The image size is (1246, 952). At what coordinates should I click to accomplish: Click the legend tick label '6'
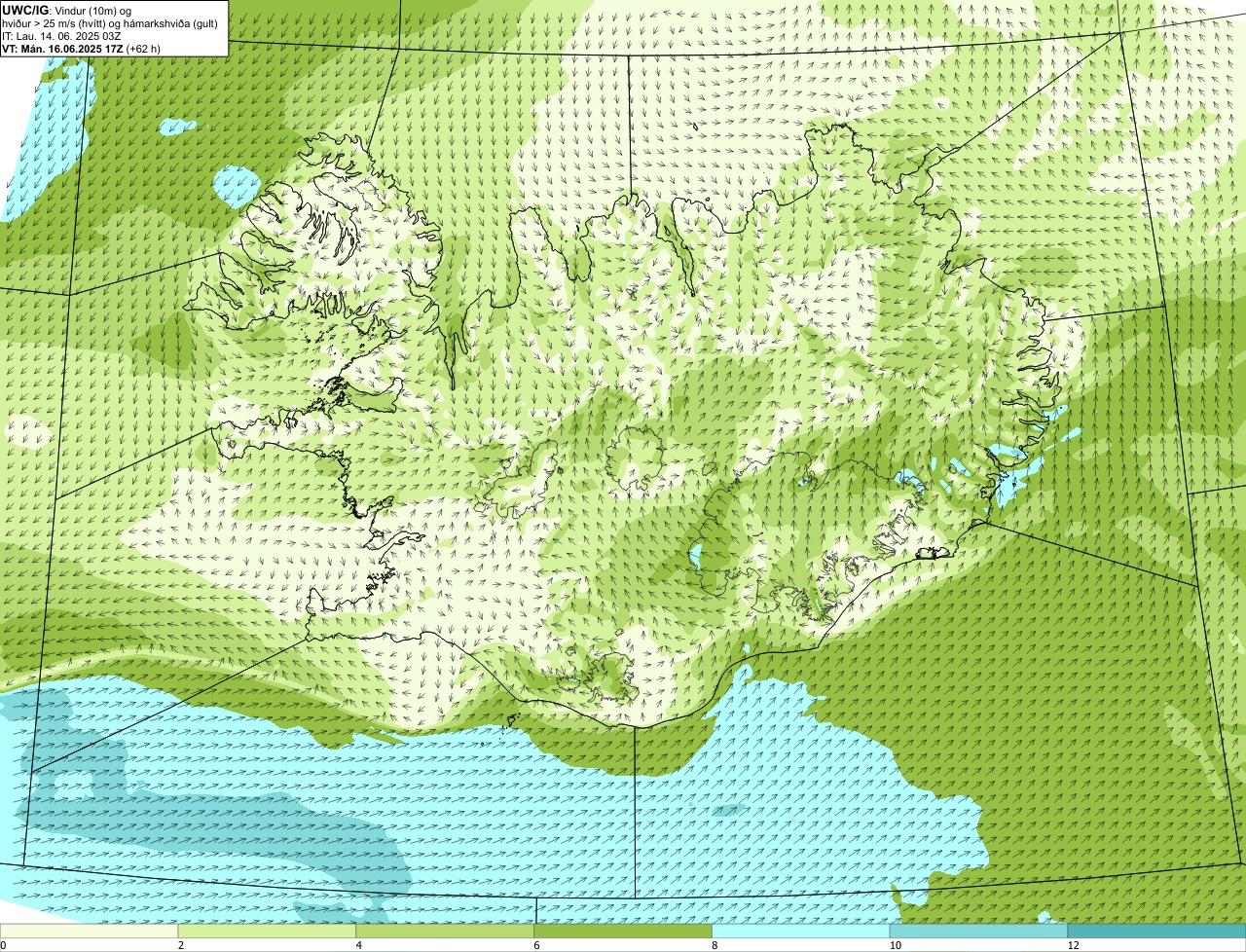(x=536, y=945)
